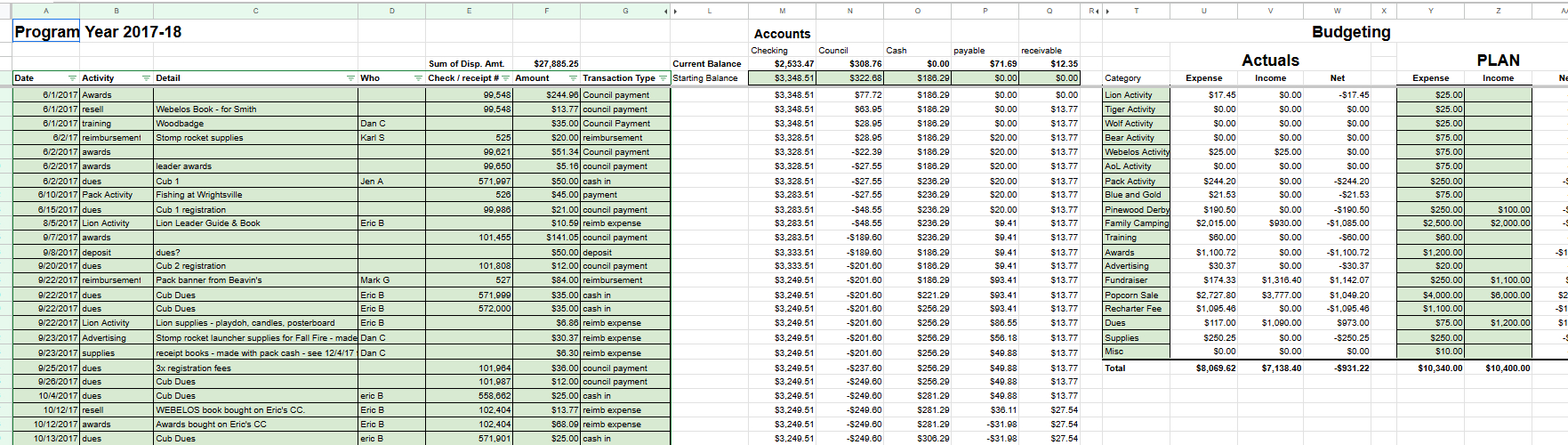
Task: Click the 'Awards bought on Eric's CC' cell
Action: click(256, 425)
